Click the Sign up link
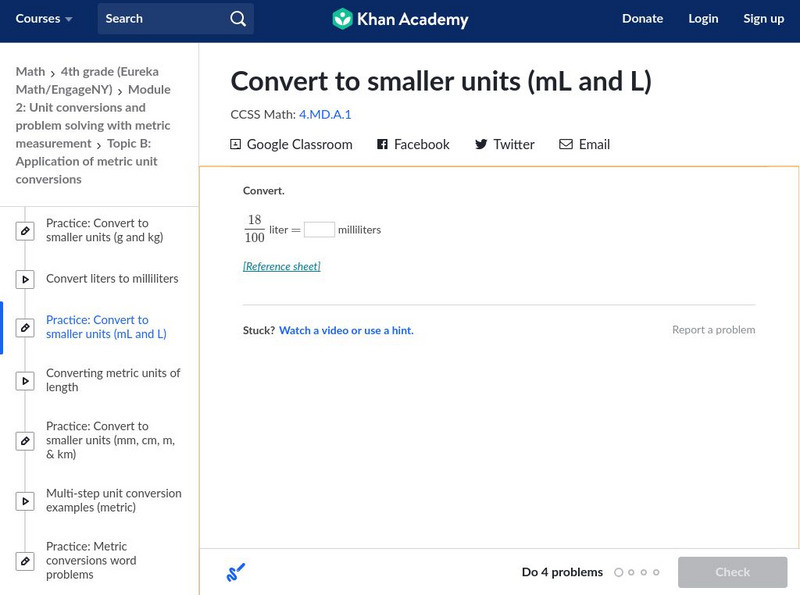Image resolution: width=800 pixels, height=595 pixels. 764,19
